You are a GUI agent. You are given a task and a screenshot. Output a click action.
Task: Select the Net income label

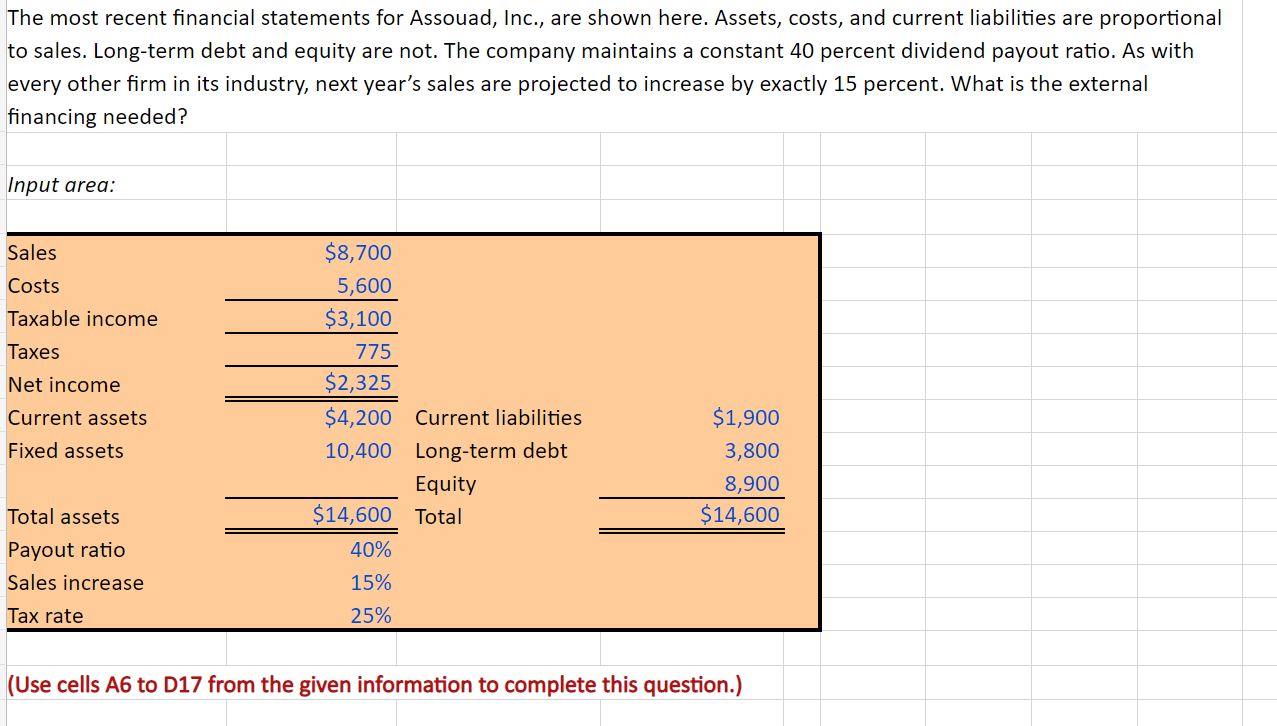(64, 384)
